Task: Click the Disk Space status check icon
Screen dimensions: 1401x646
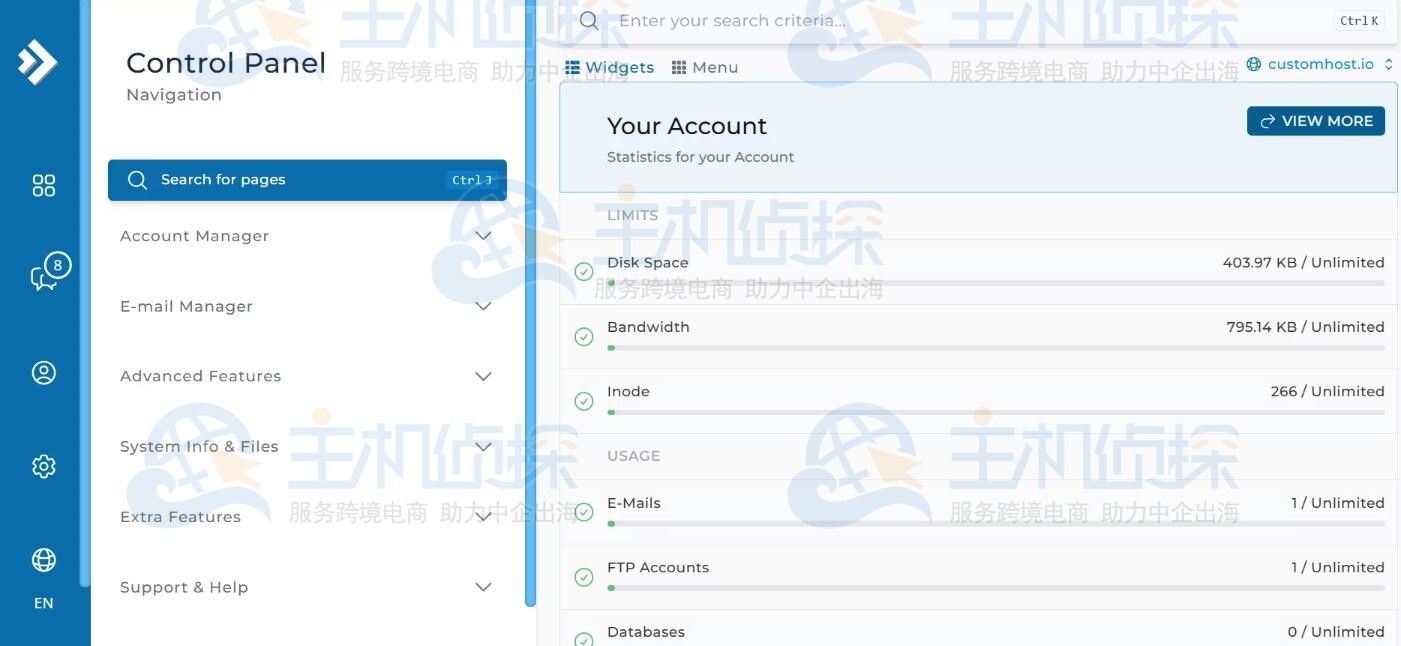Action: tap(584, 272)
